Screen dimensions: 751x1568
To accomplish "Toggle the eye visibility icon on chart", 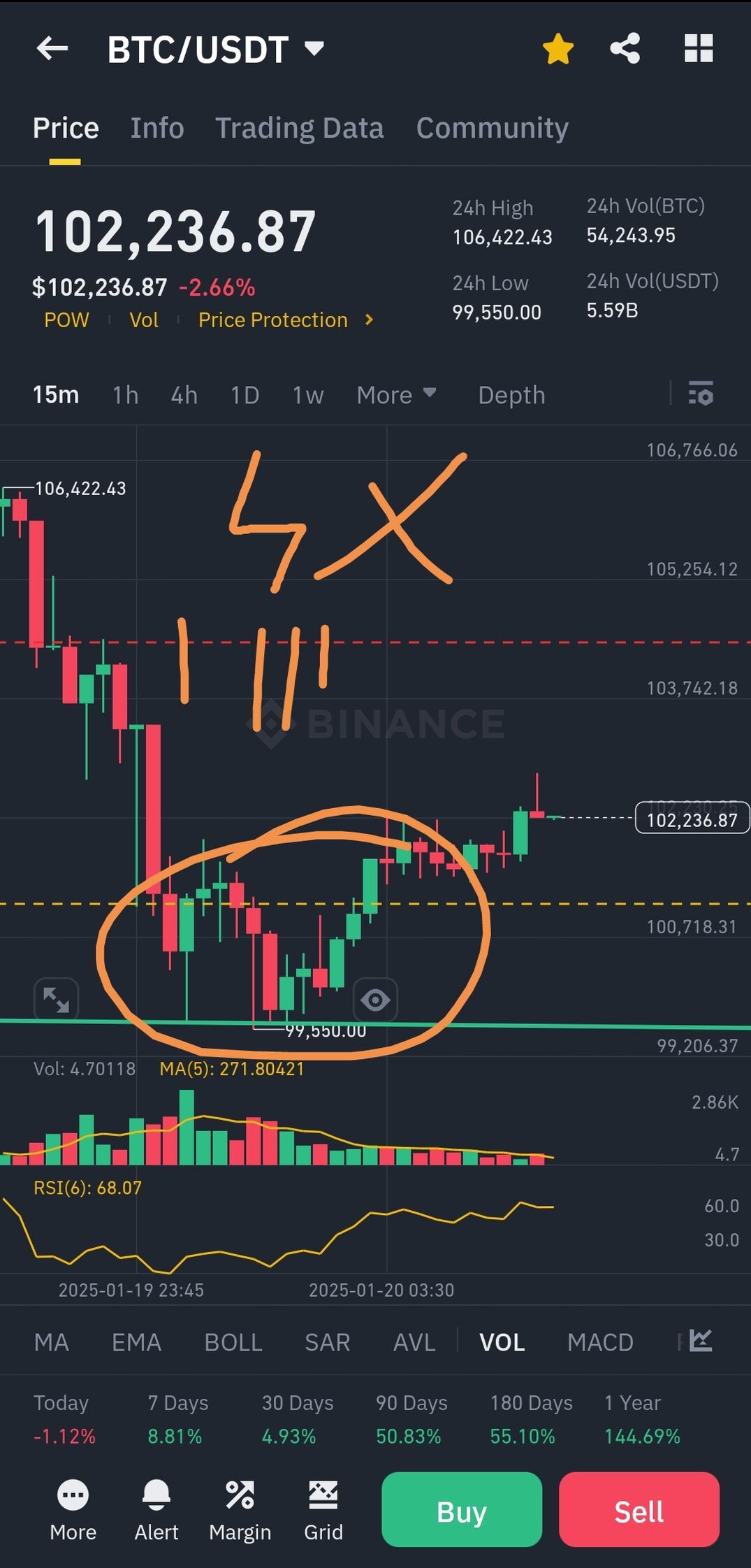I will click(376, 1000).
